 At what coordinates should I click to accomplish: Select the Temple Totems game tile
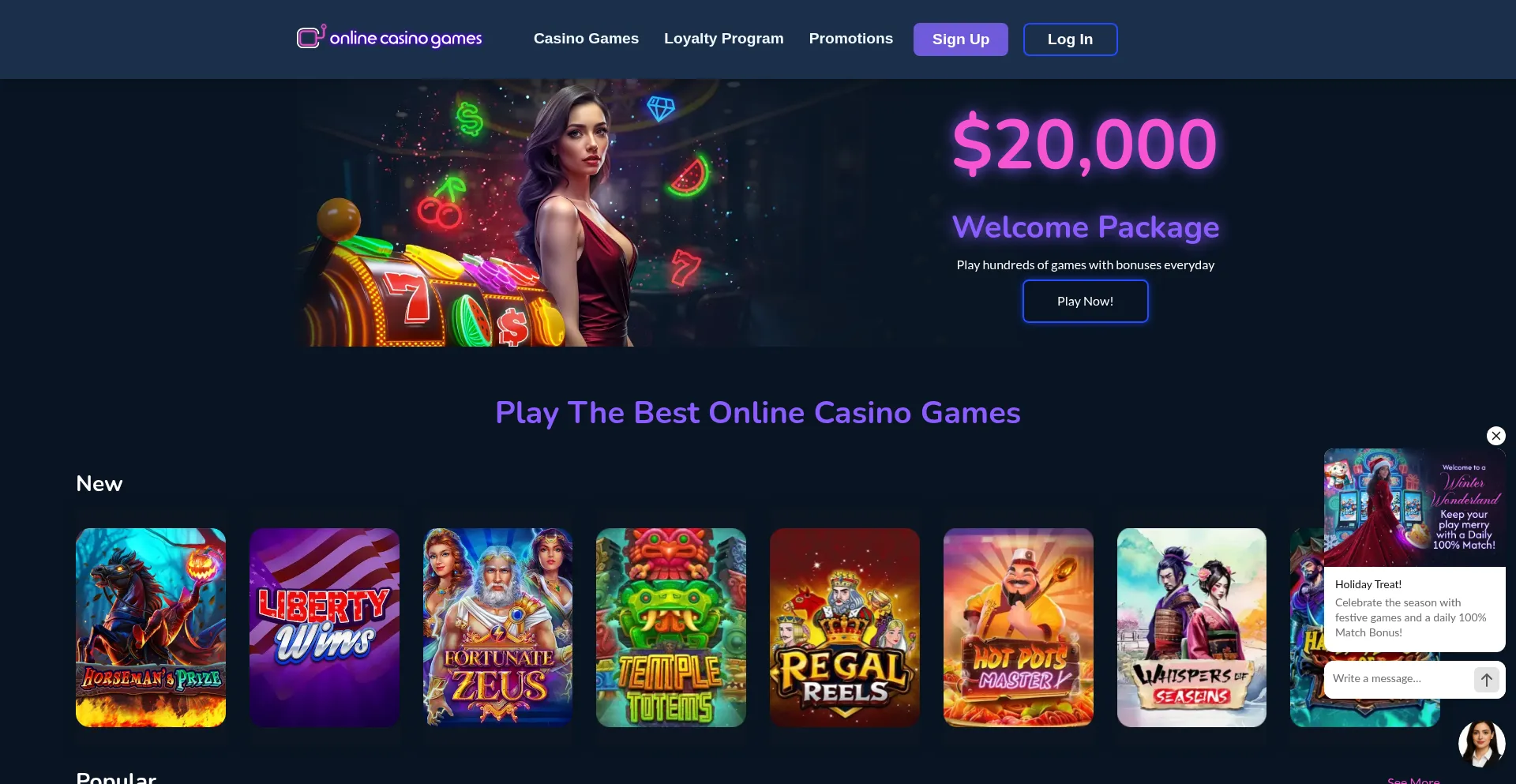[671, 628]
